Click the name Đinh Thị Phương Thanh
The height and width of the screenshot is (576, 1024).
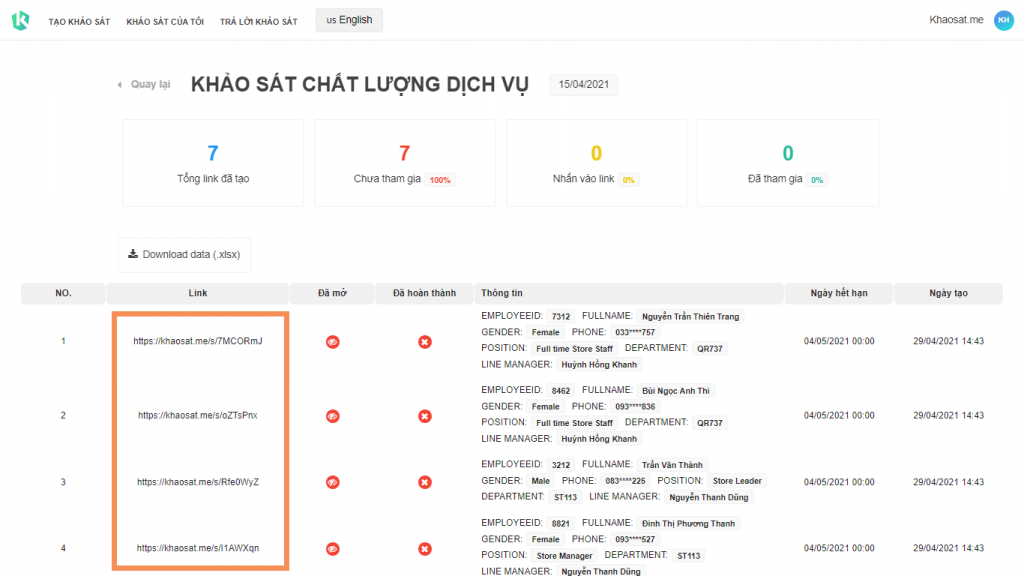point(688,523)
